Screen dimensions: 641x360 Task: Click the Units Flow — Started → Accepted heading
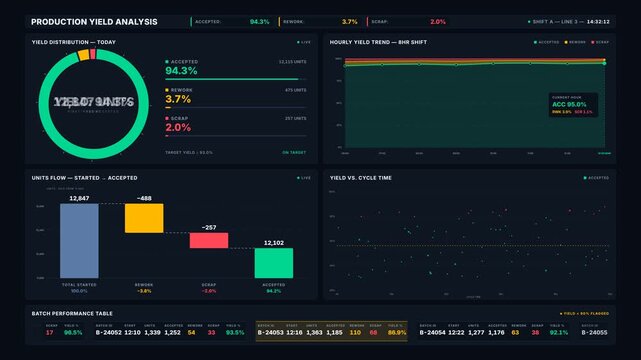point(85,178)
